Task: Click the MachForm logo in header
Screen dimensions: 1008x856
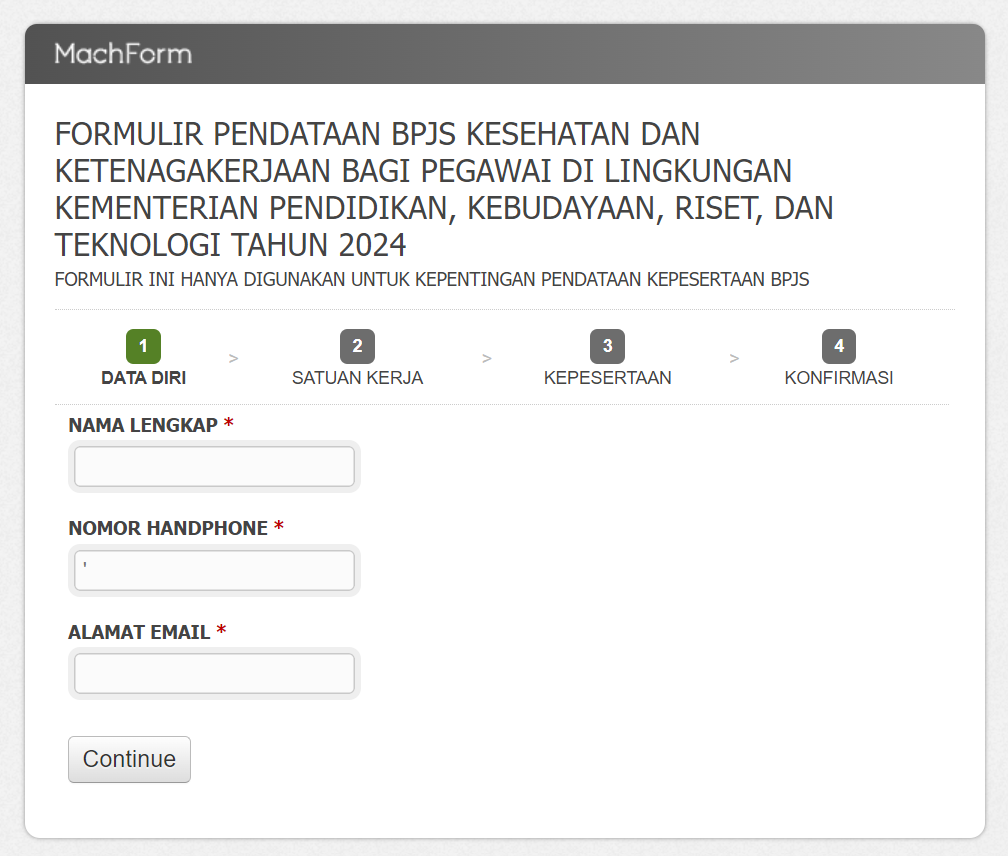Action: point(123,54)
